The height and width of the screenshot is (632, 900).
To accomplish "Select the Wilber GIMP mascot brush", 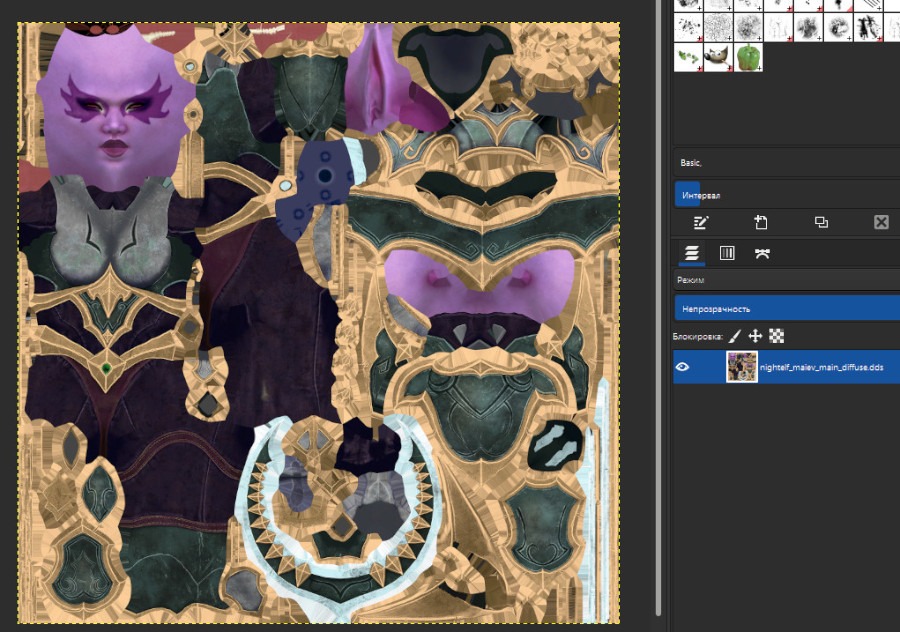I will tap(718, 57).
